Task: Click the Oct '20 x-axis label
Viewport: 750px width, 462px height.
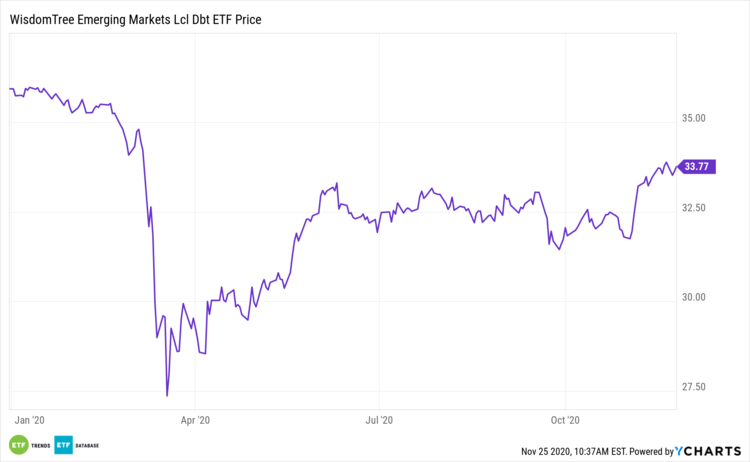Action: click(565, 421)
